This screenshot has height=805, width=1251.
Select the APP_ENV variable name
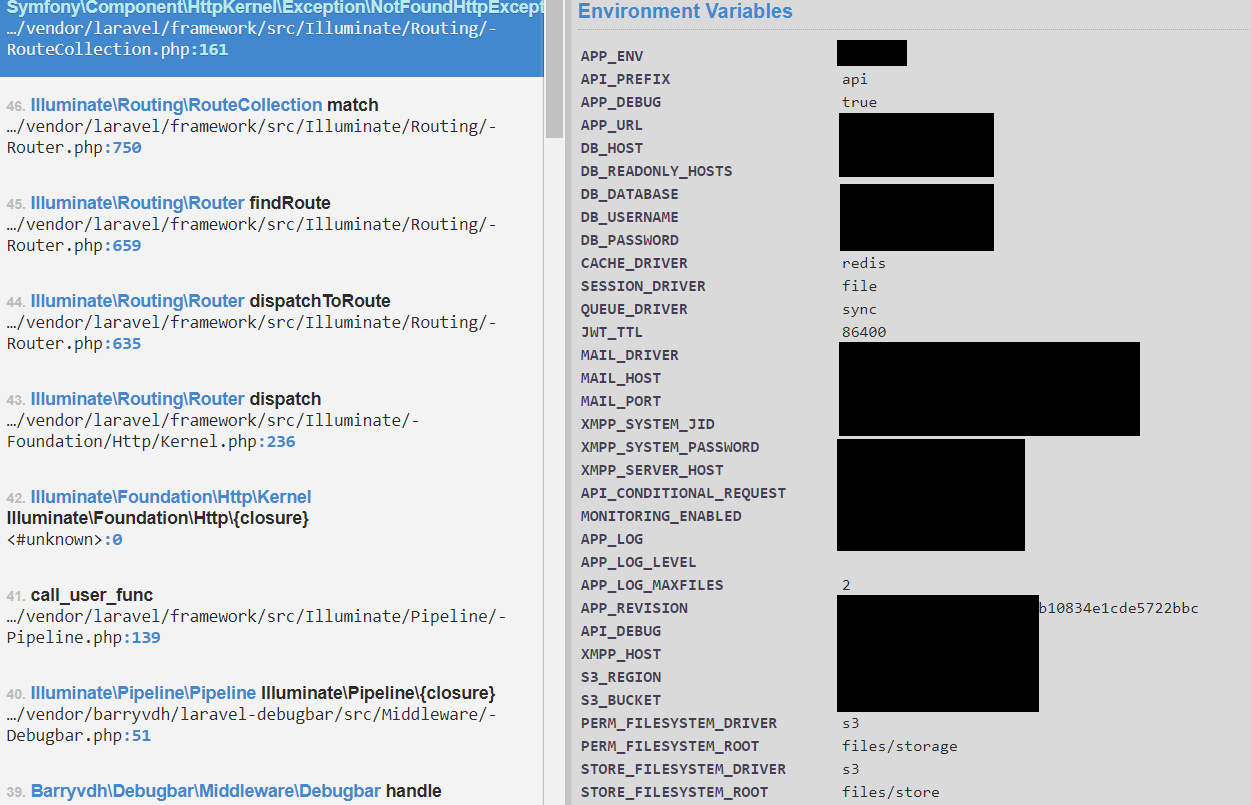611,56
